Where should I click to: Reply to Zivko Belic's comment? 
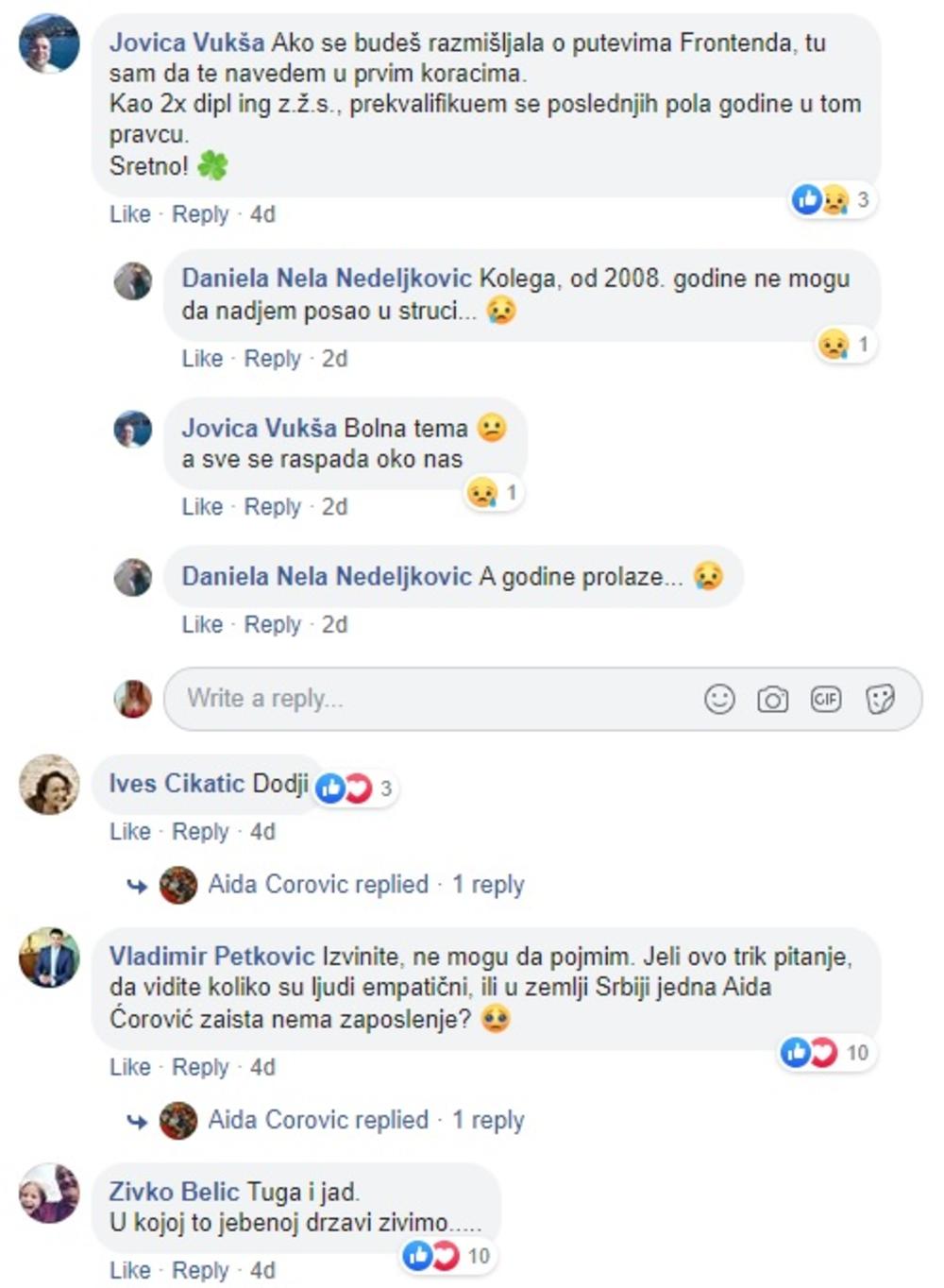pos(200,1270)
